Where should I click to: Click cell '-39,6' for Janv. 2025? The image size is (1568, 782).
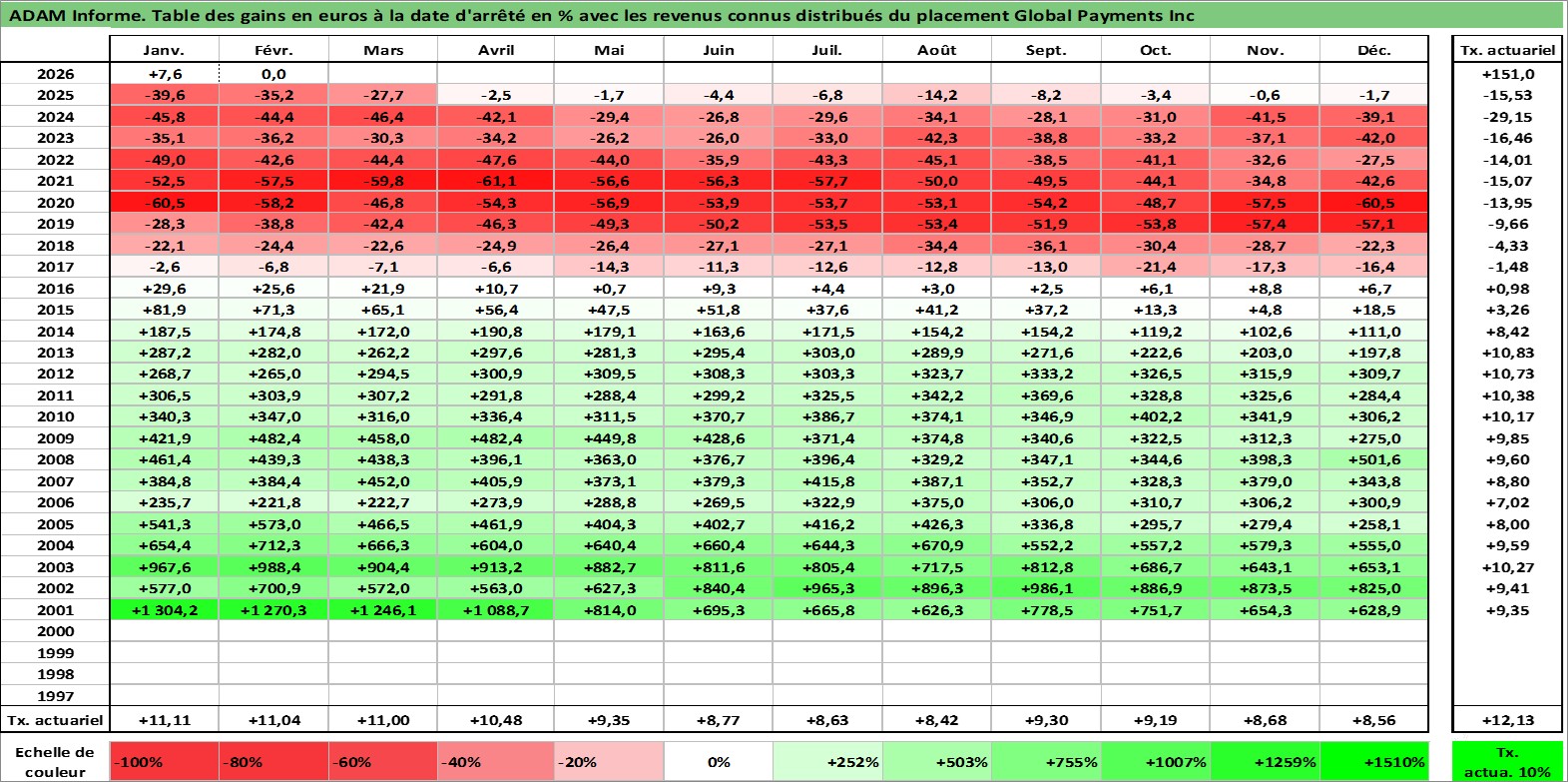pyautogui.click(x=164, y=95)
